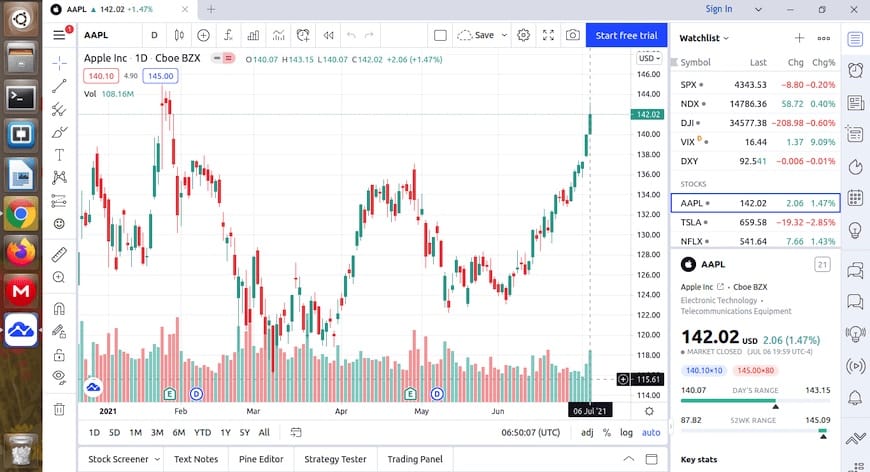Open the alarm clock alerts panel icon
This screenshot has height=472, width=870.
click(x=855, y=70)
